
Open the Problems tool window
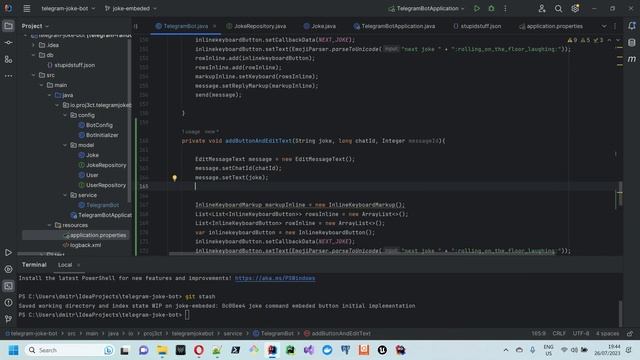click(8, 302)
